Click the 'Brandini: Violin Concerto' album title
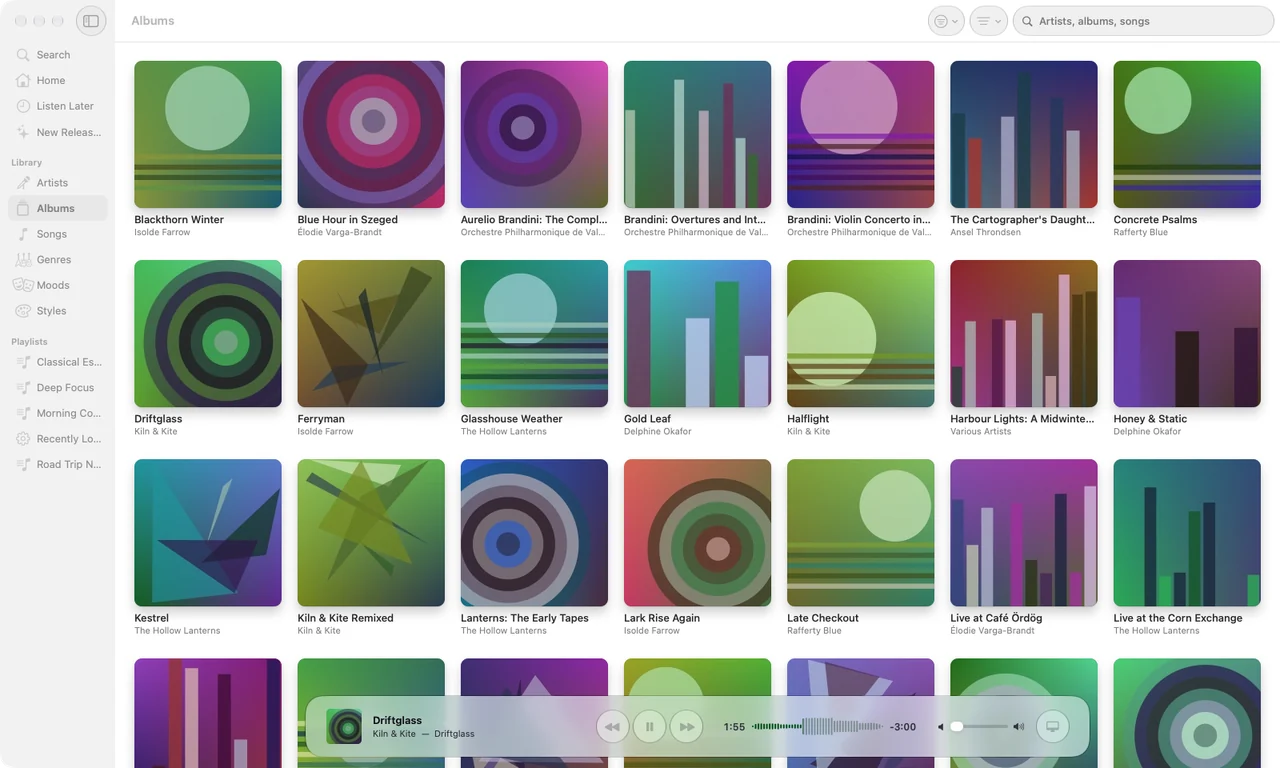This screenshot has height=768, width=1280. [859, 220]
